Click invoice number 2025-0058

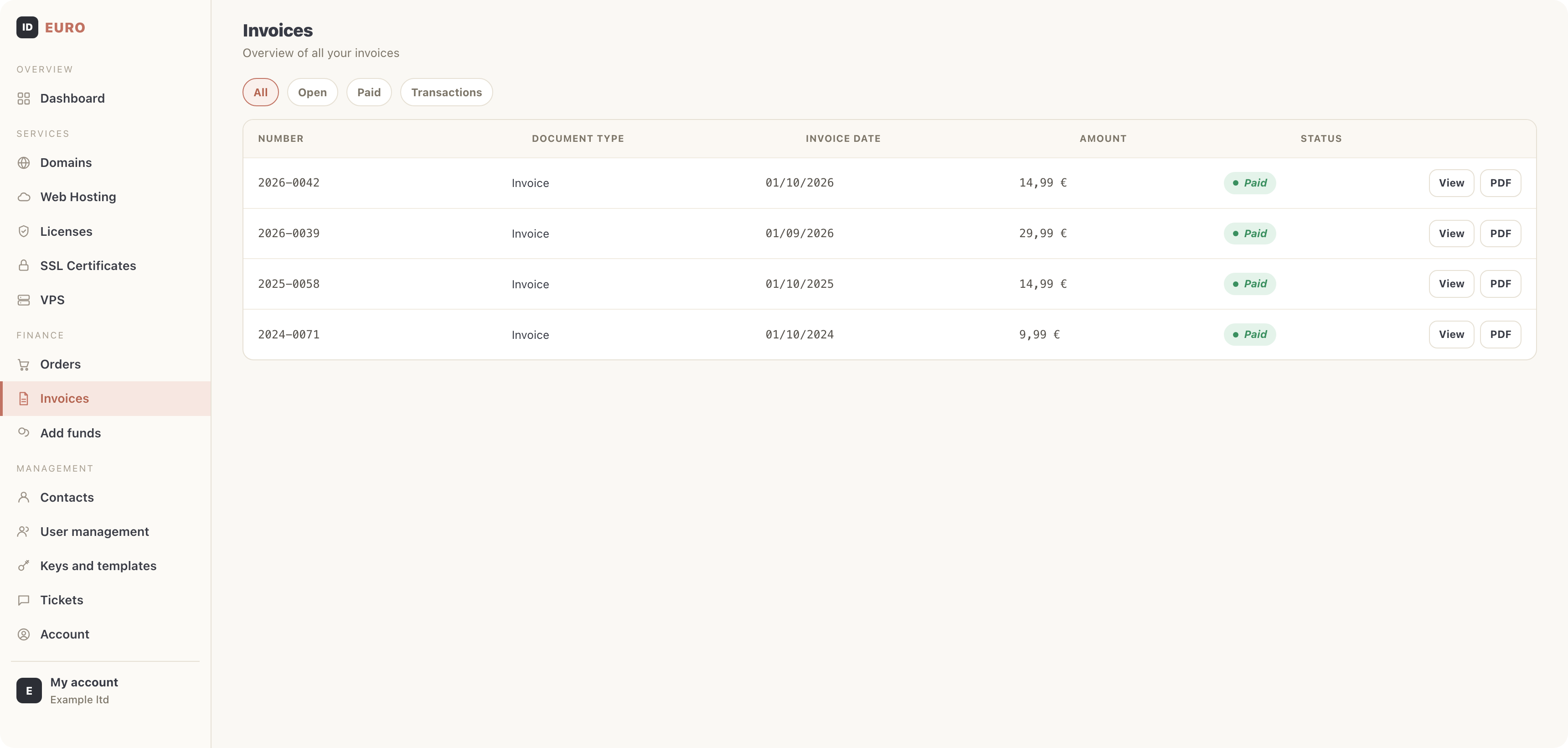(289, 284)
